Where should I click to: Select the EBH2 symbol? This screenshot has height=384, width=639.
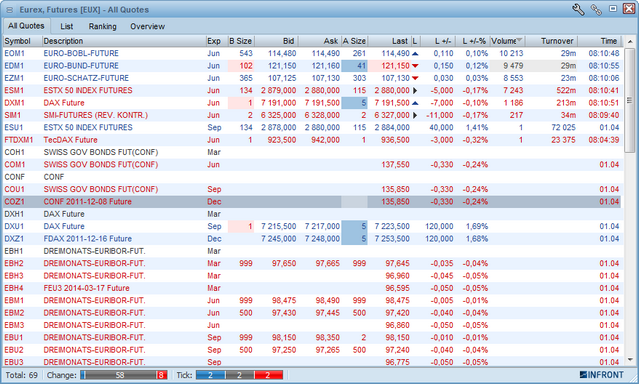[x=14, y=263]
